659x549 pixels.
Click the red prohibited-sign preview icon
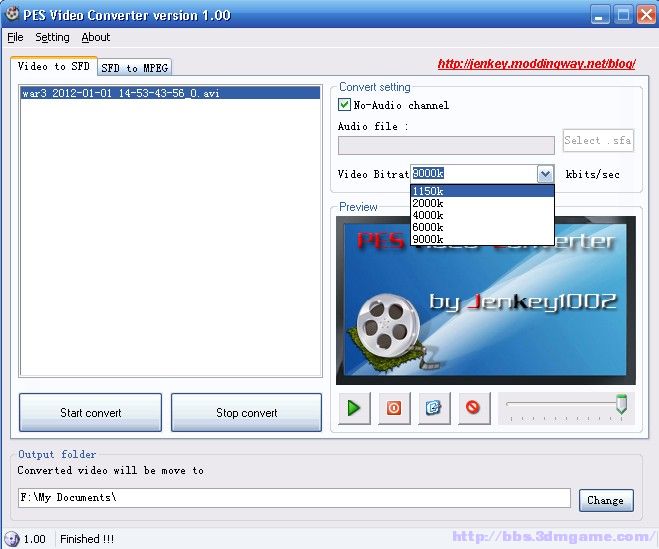click(474, 408)
